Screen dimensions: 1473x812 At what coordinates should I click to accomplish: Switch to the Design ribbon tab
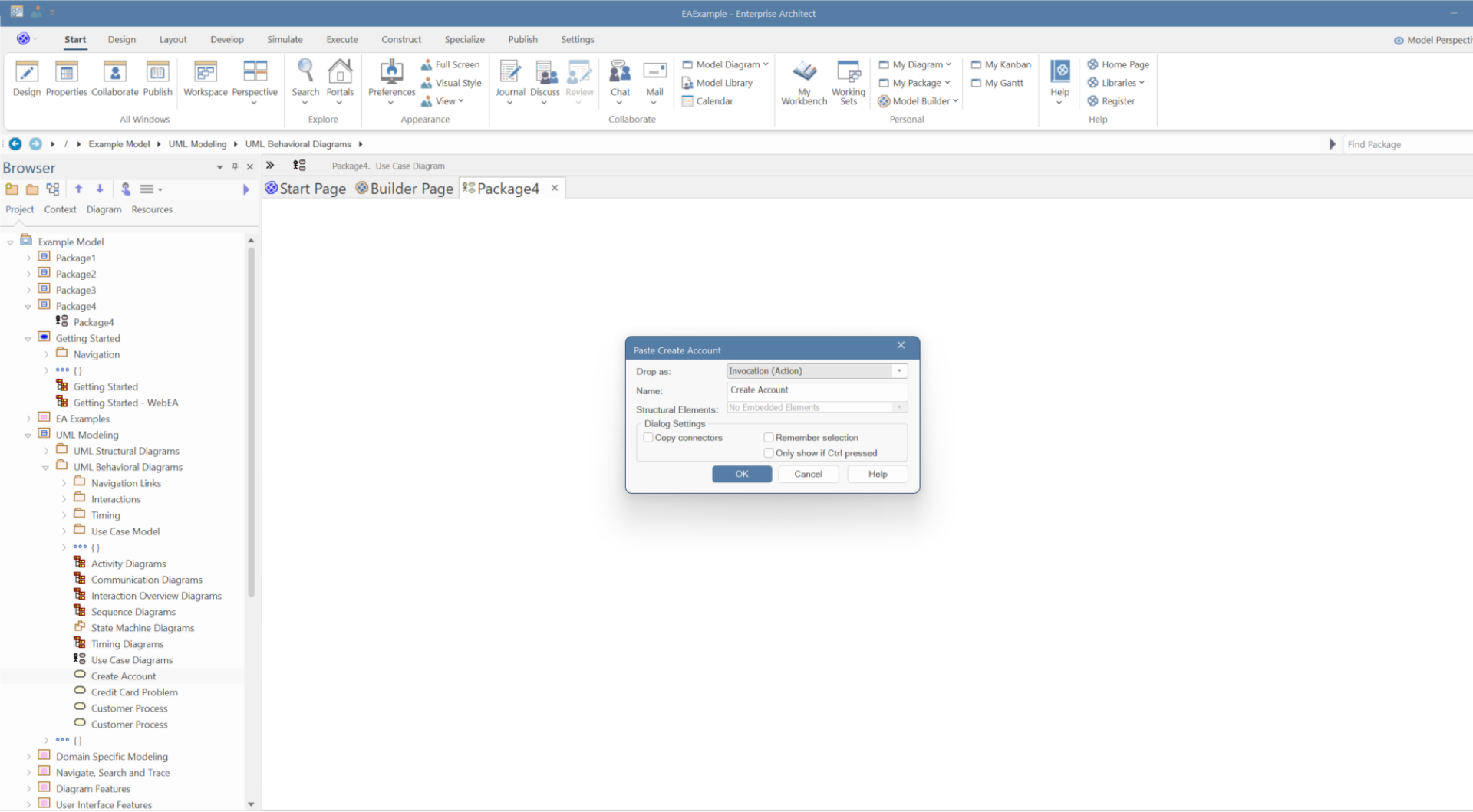click(x=121, y=40)
